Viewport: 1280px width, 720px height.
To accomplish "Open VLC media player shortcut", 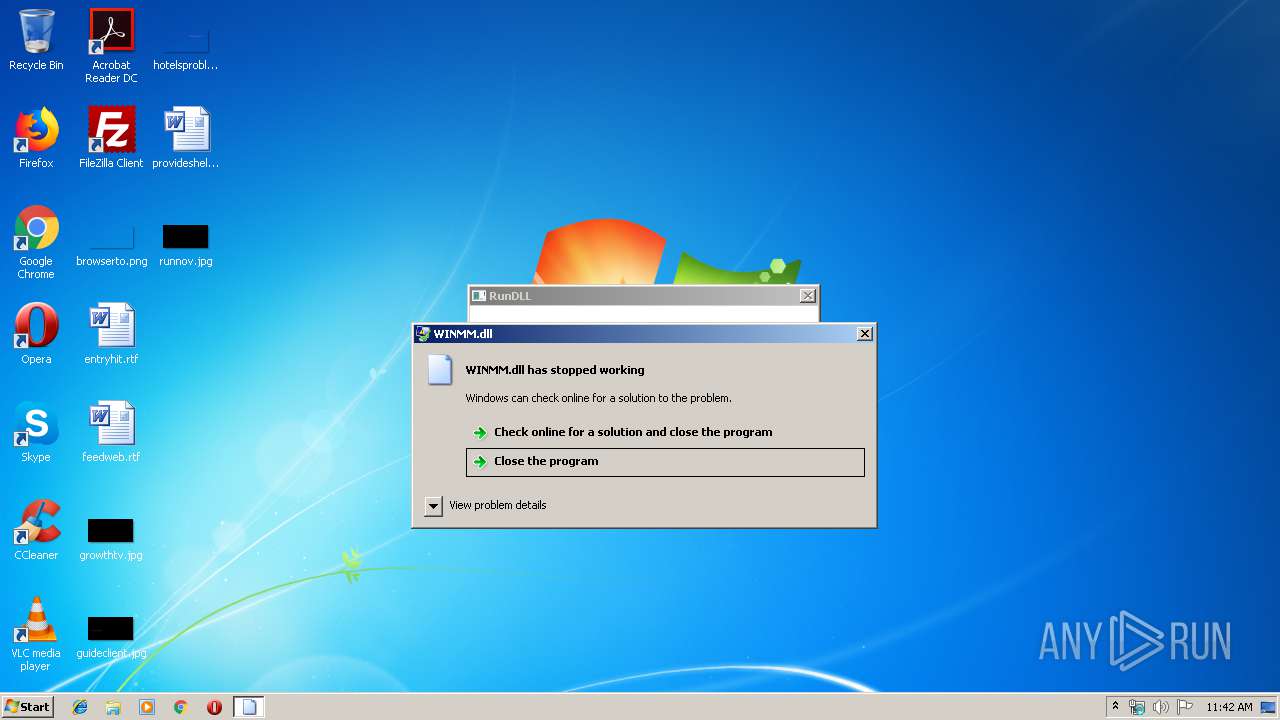I will [36, 634].
